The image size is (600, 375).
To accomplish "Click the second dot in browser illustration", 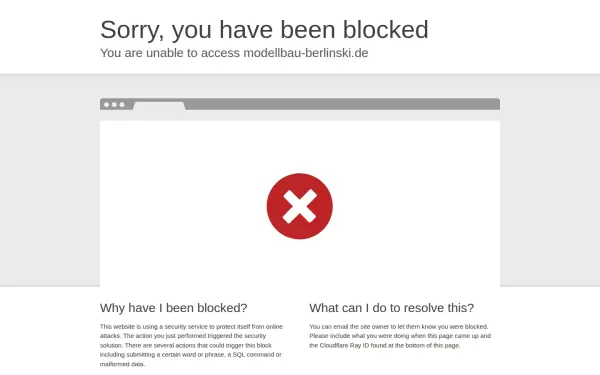I will (114, 104).
